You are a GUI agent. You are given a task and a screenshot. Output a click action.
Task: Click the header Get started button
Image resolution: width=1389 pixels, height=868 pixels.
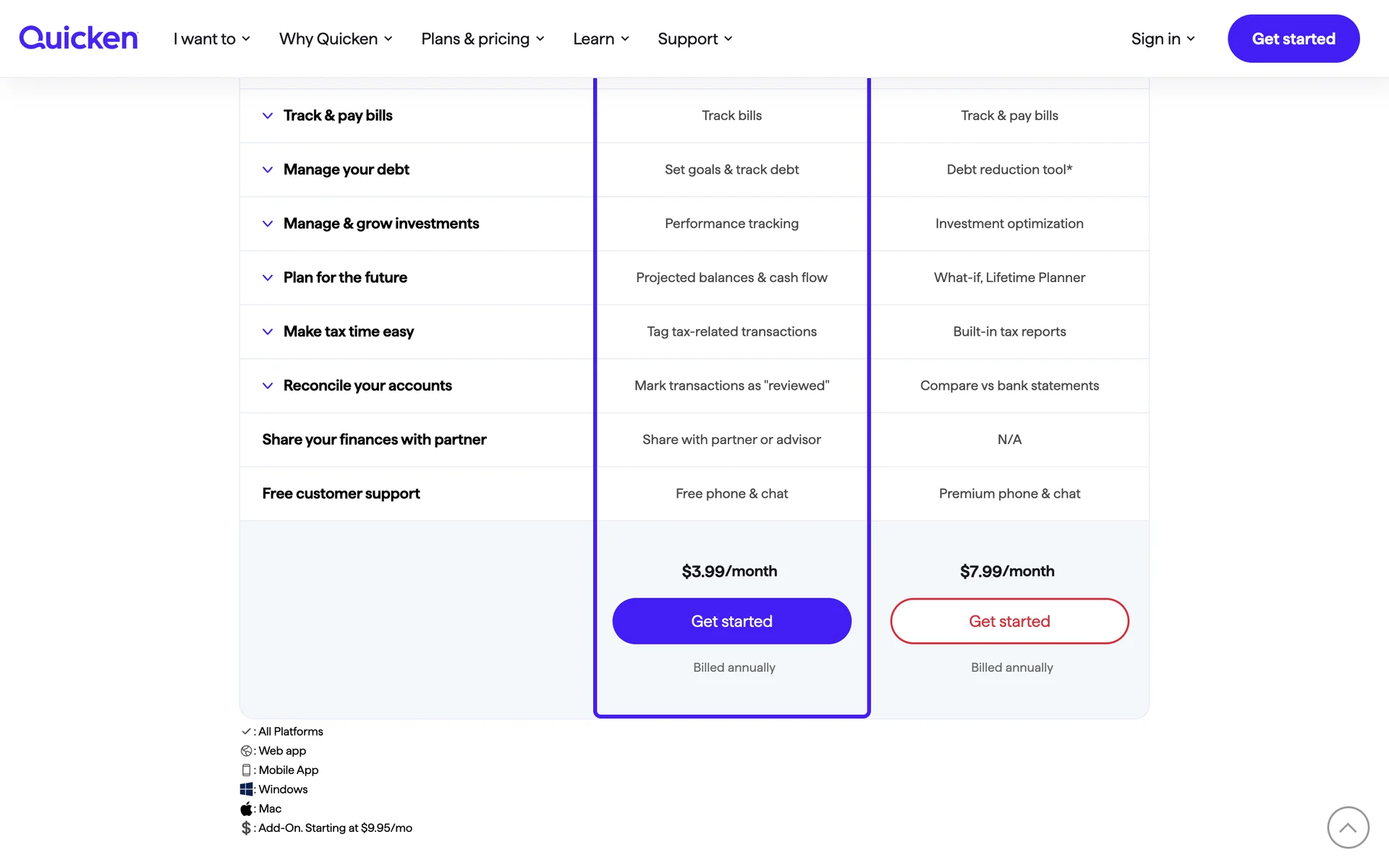pyautogui.click(x=1293, y=39)
